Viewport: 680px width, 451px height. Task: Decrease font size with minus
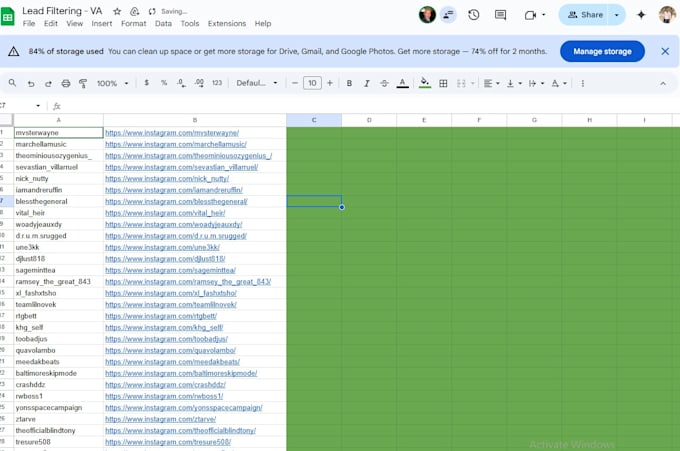[295, 83]
